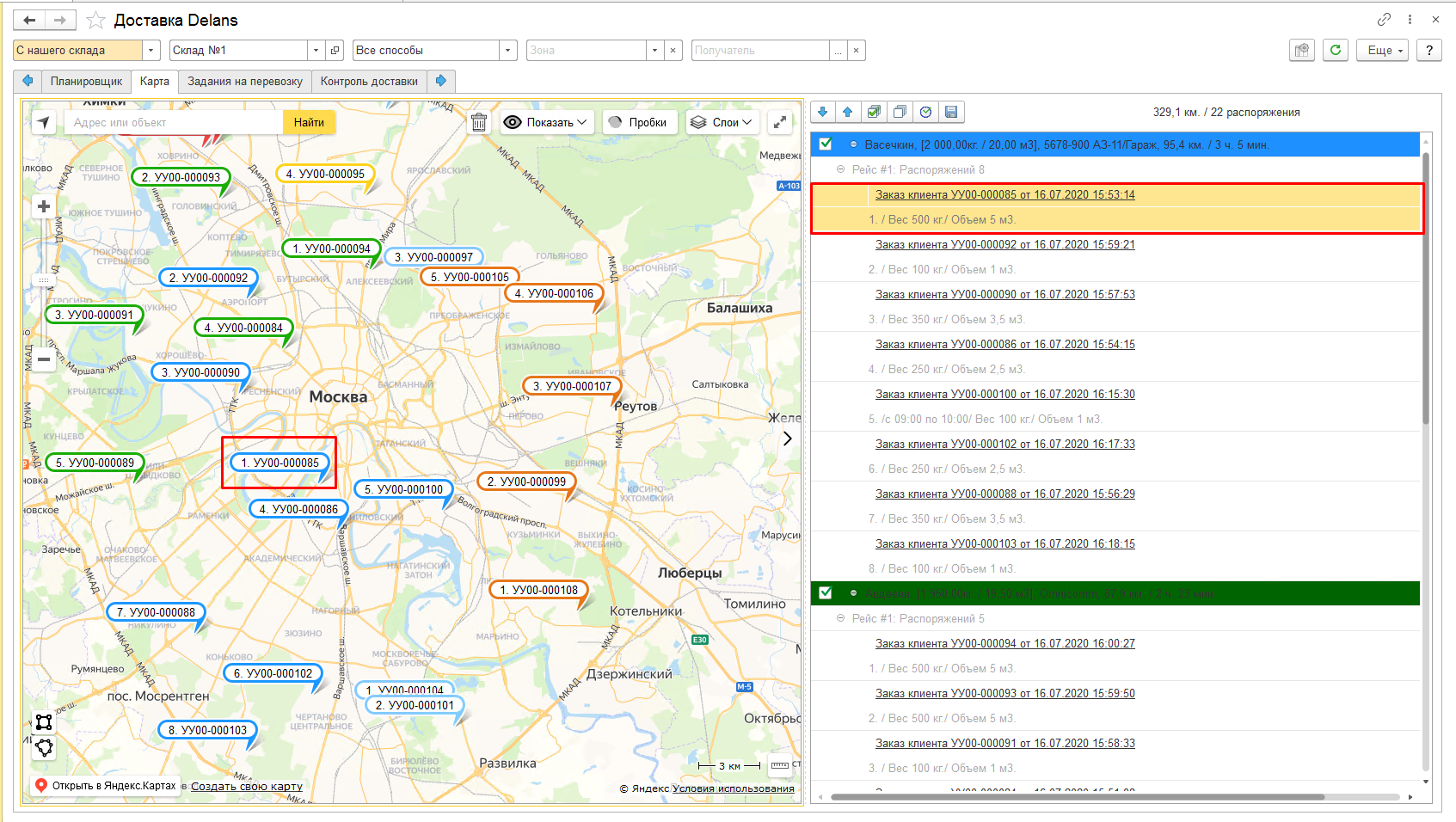This screenshot has height=822, width=1456.
Task: Open Условия использования link
Action: [x=734, y=788]
